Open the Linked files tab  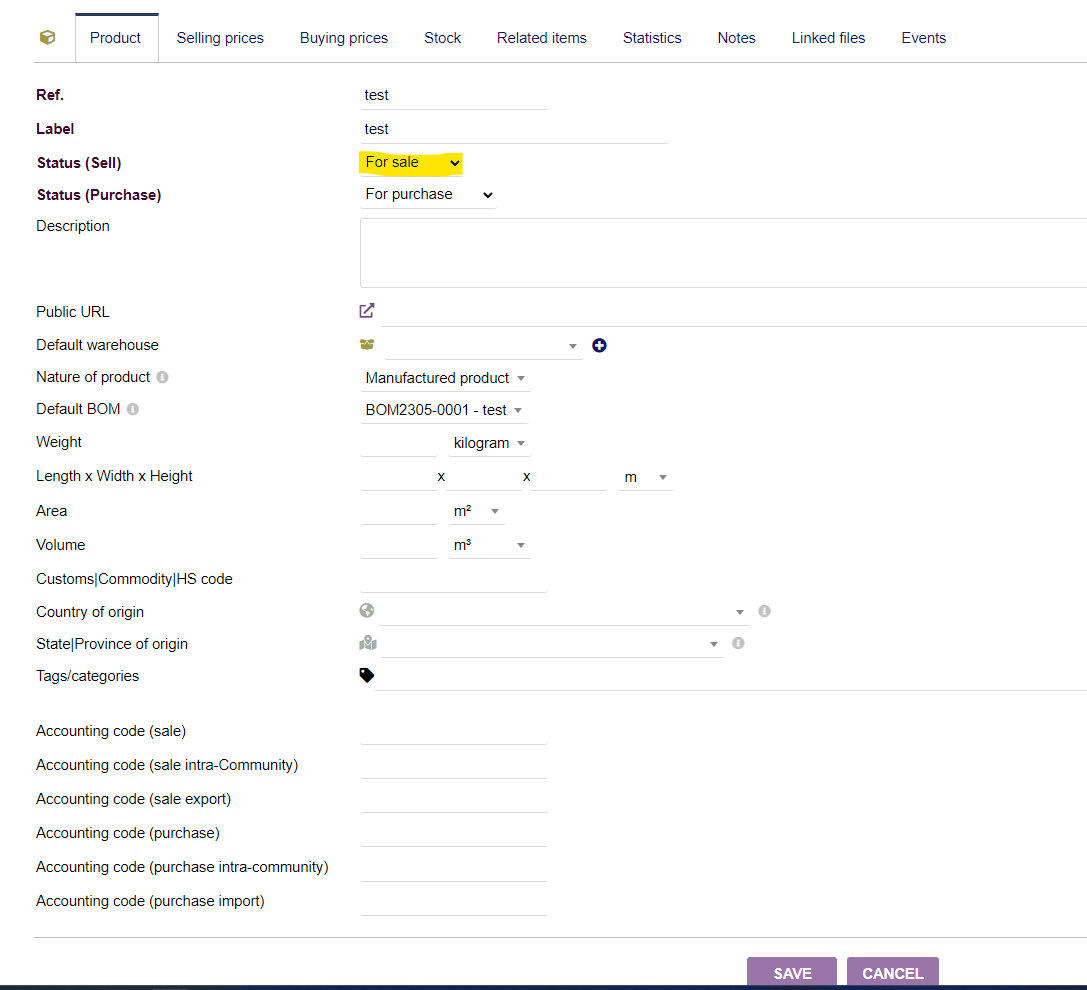pyautogui.click(x=828, y=38)
